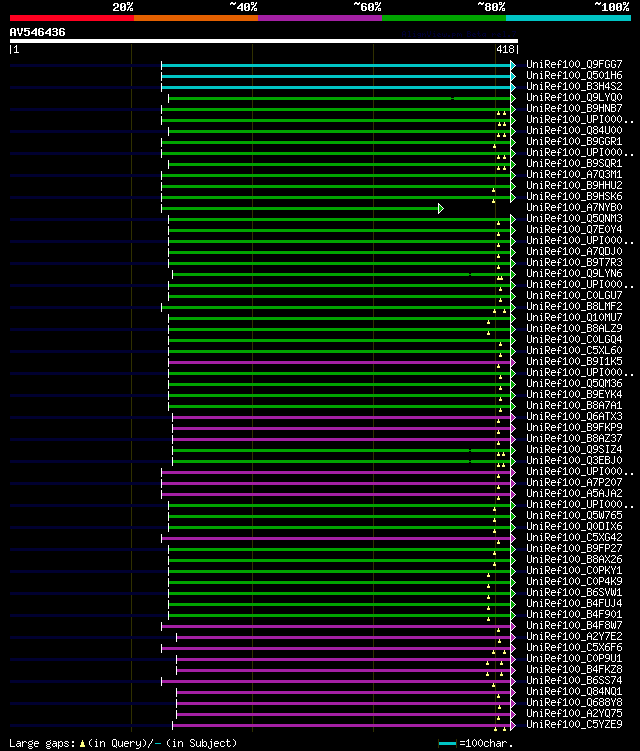Click the cyan ~100% identity legend segment

[568, 18]
